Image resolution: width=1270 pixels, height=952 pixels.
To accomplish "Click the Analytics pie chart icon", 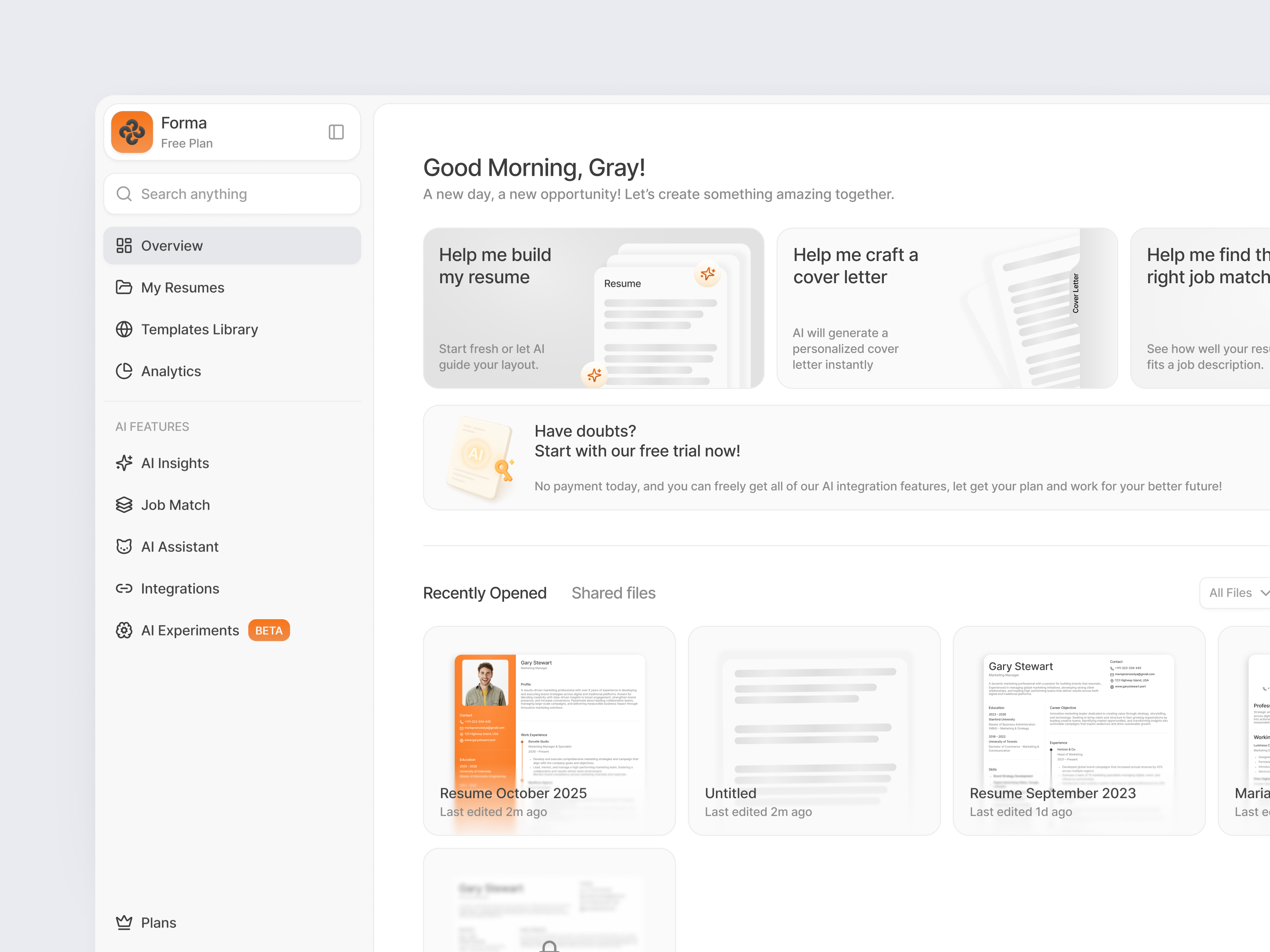I will point(124,371).
